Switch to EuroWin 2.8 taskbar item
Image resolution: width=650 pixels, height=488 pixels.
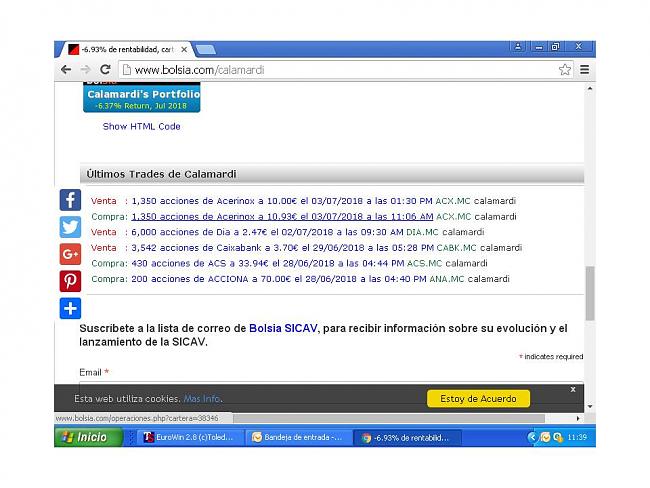click(189, 437)
